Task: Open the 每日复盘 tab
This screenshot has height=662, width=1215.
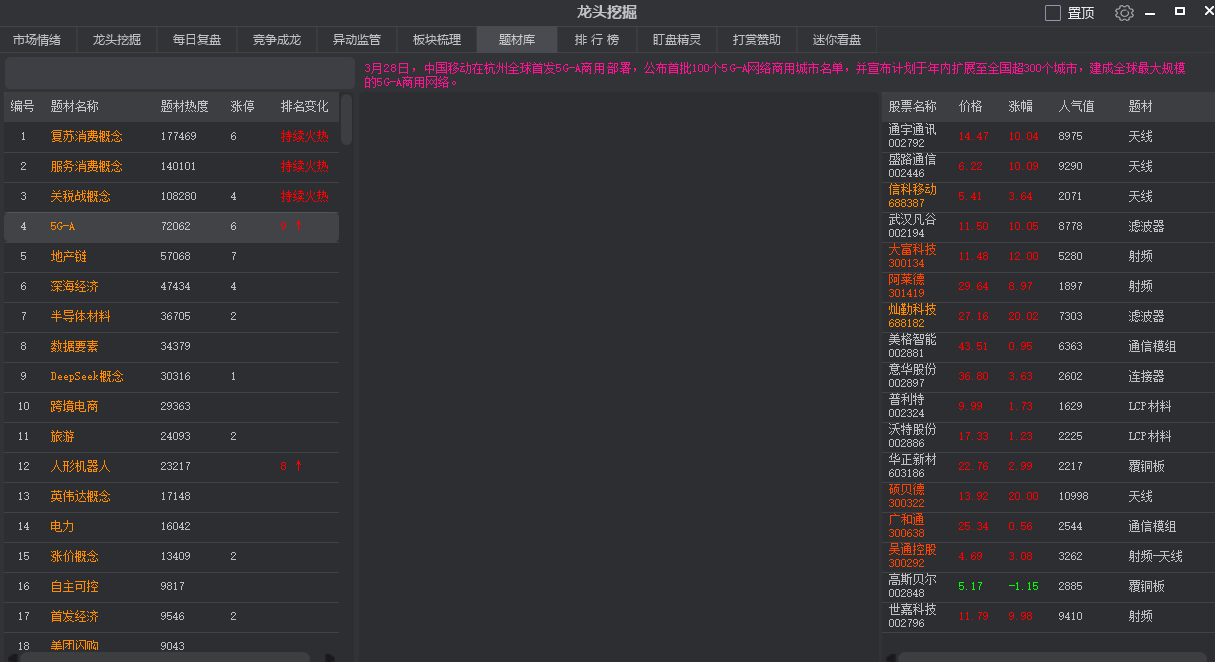Action: (196, 40)
